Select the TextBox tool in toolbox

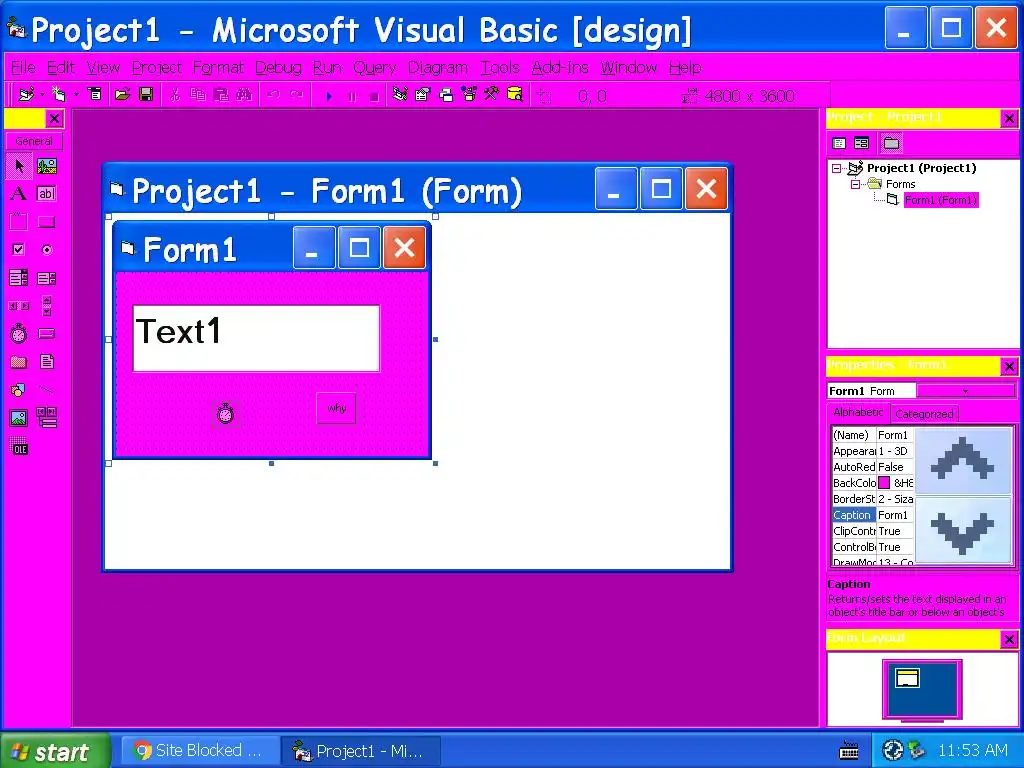(46, 194)
